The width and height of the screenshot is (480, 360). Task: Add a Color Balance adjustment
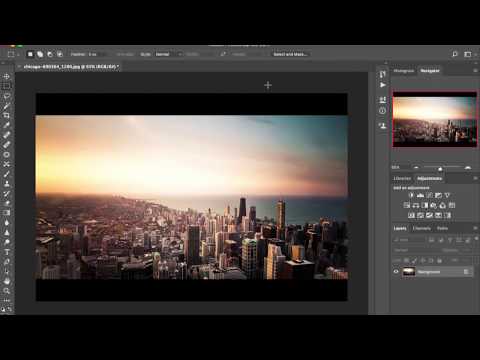pyautogui.click(x=416, y=205)
